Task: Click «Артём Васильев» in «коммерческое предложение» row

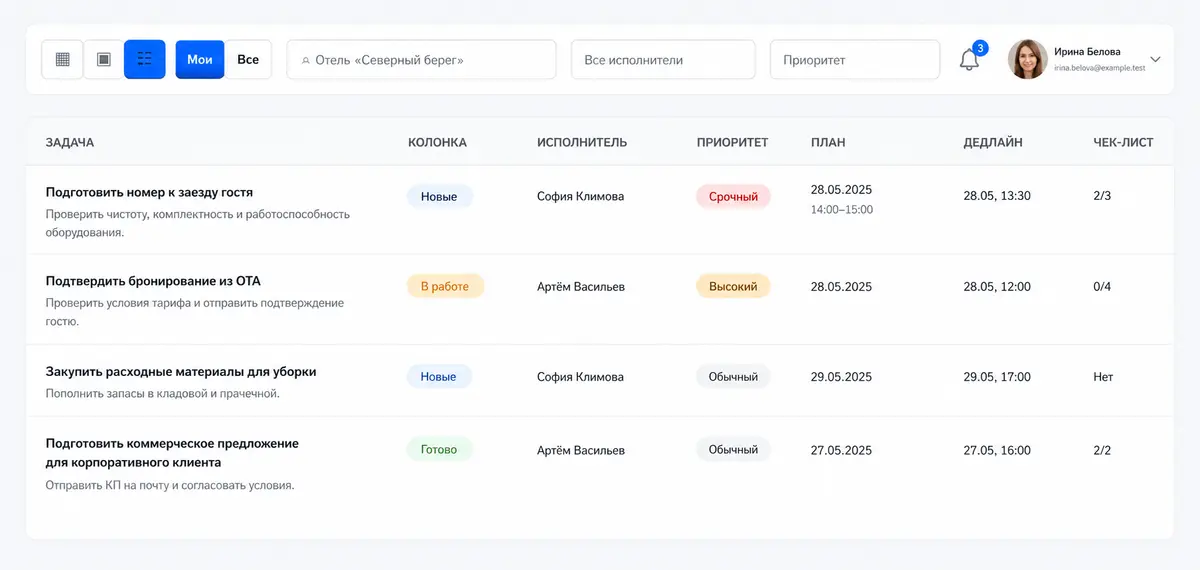Action: pyautogui.click(x=581, y=450)
